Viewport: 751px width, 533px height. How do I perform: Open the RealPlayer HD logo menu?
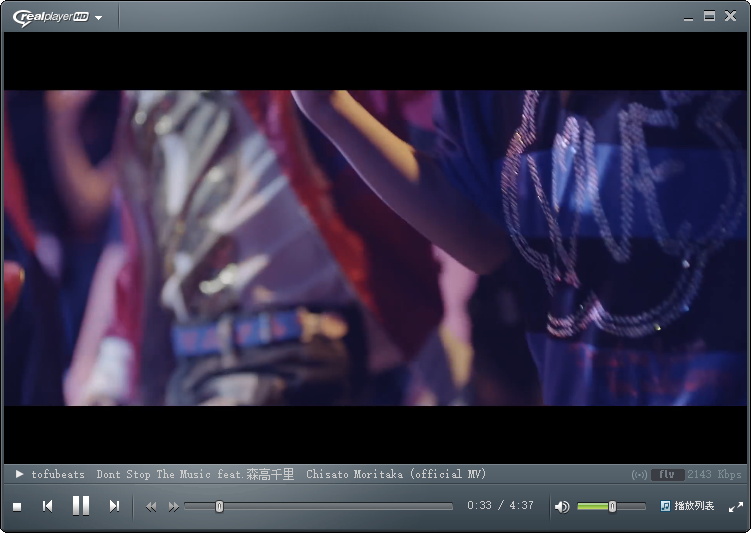click(57, 18)
